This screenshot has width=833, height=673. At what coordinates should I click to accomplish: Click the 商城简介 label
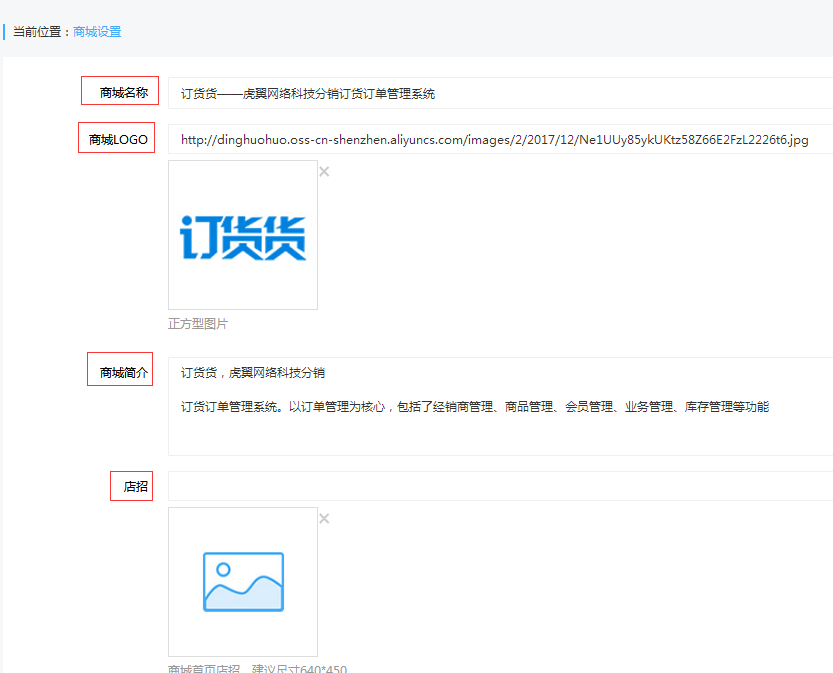pos(124,373)
